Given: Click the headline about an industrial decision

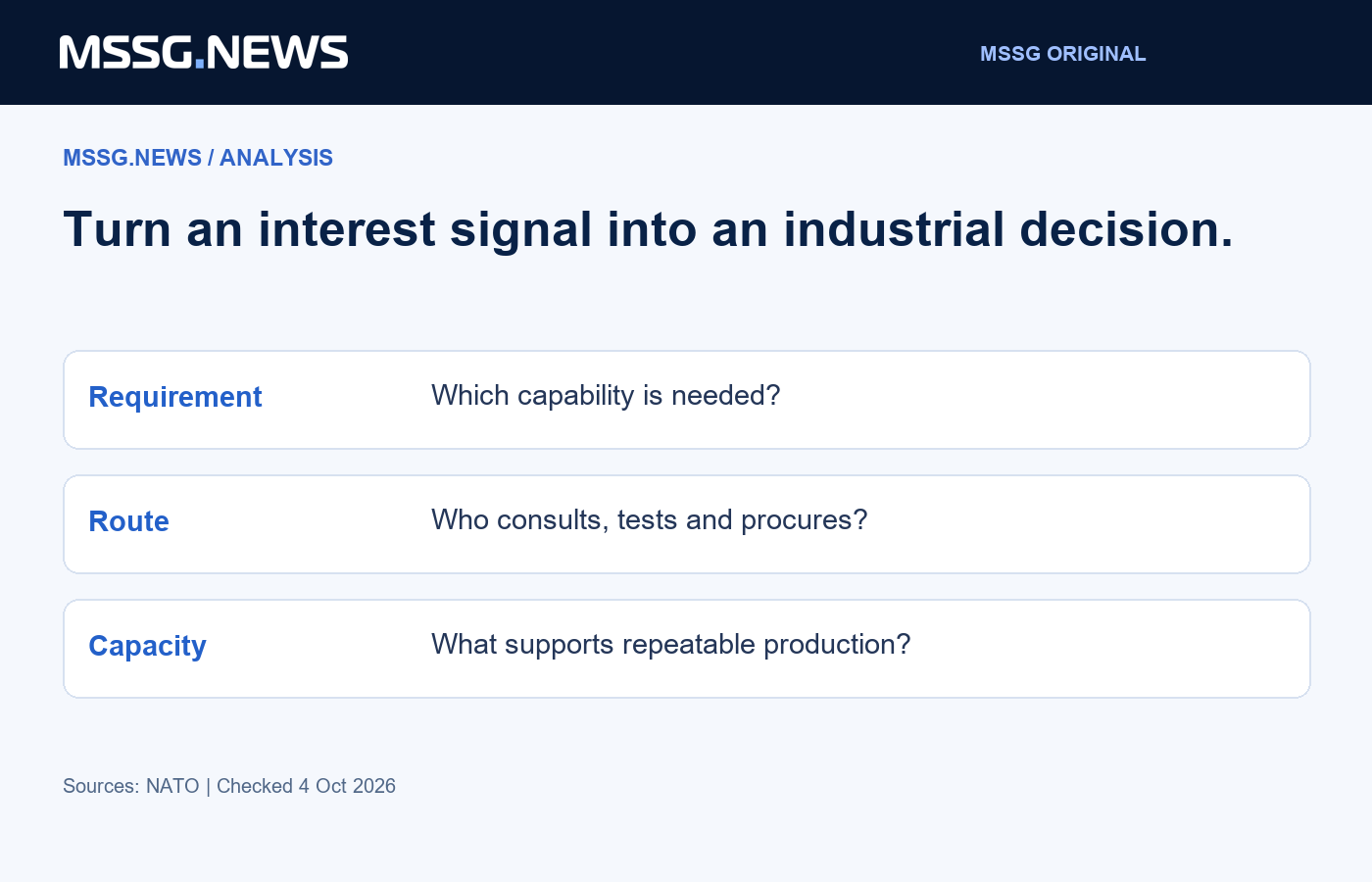Looking at the screenshot, I should 648,229.
